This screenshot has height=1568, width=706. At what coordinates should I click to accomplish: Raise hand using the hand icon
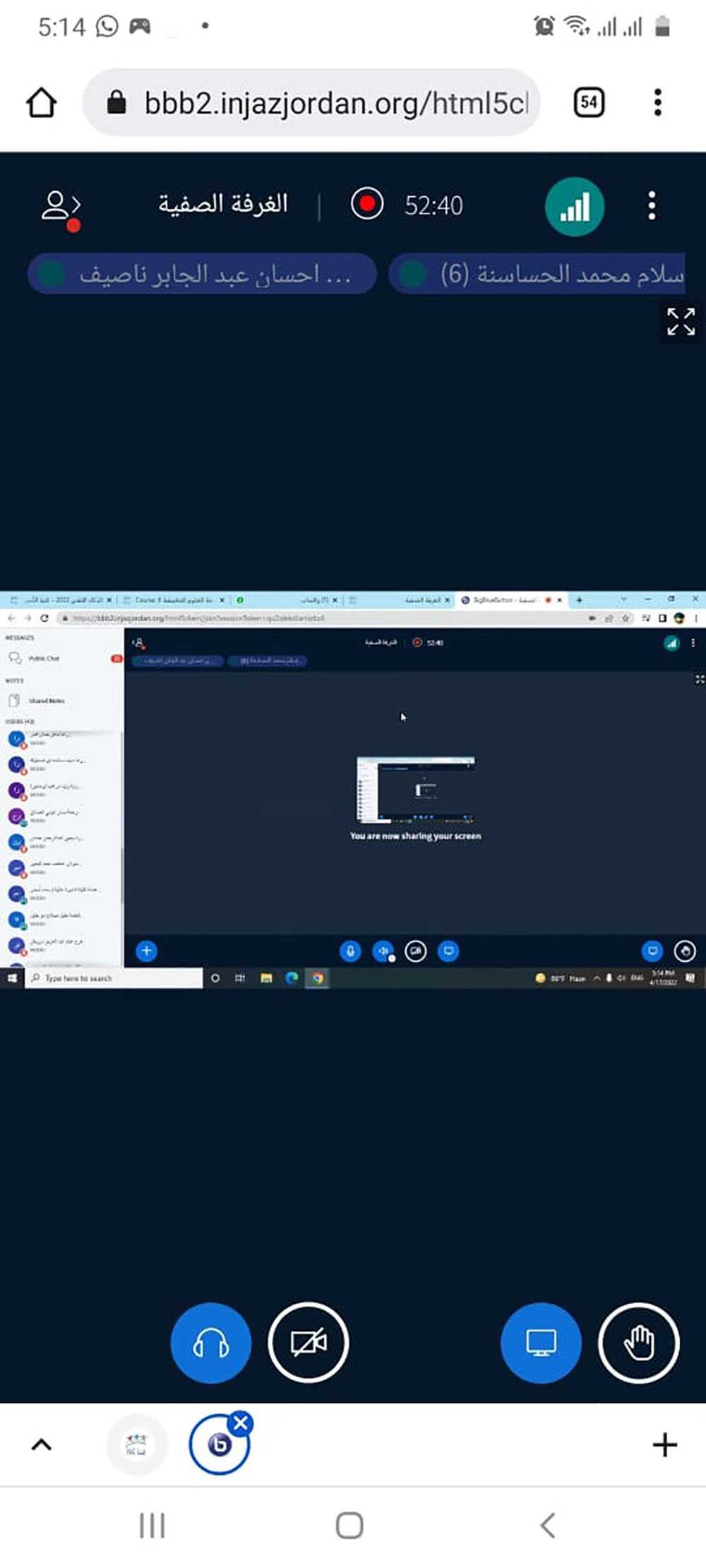[x=639, y=1343]
